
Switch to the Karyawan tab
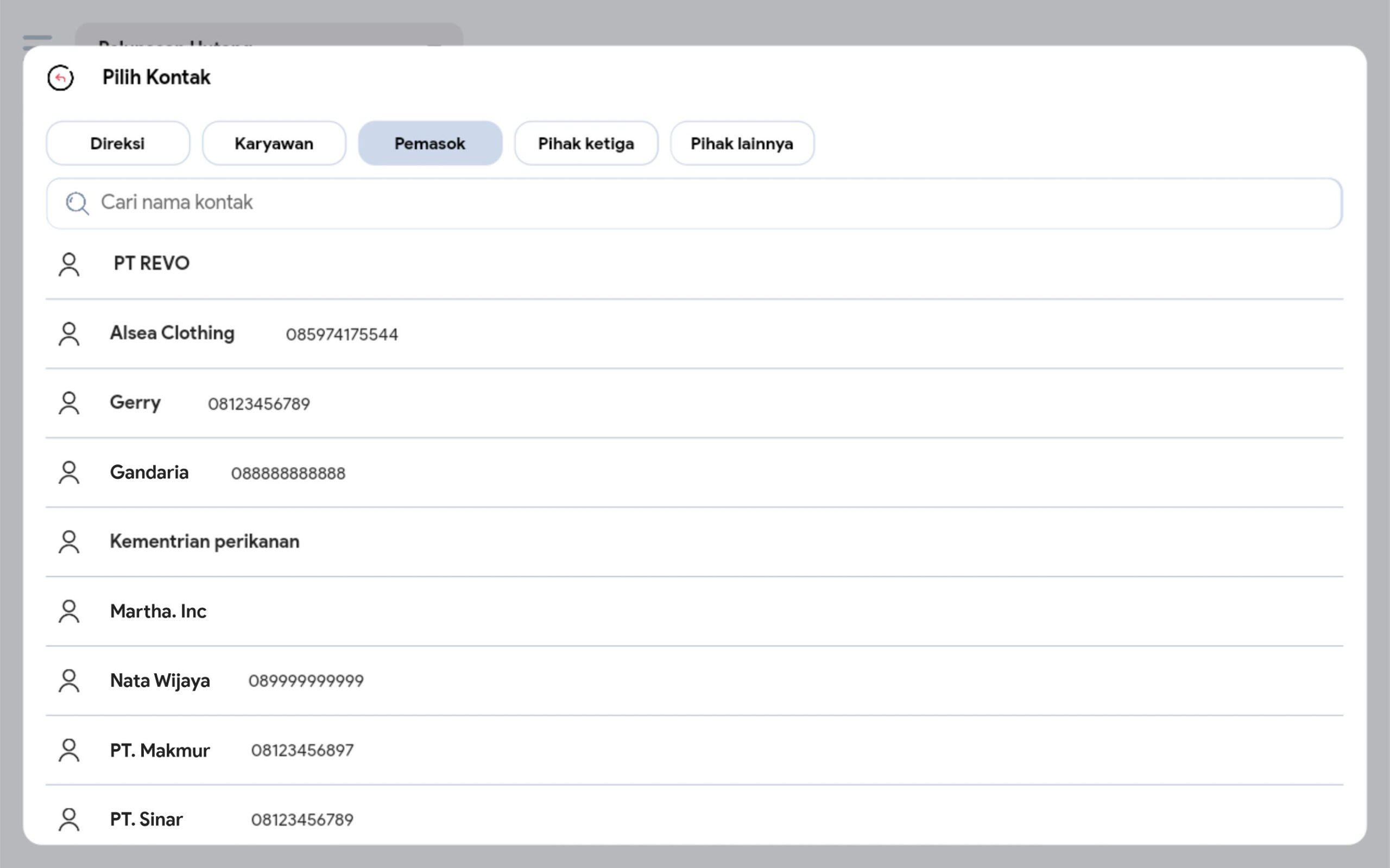[274, 143]
